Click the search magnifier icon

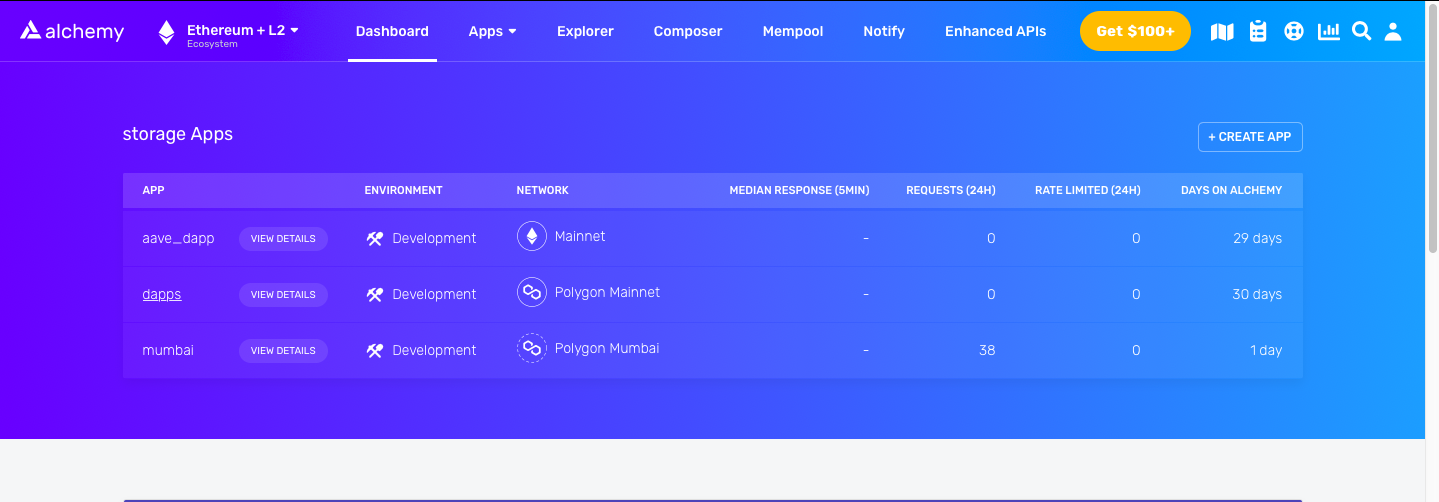1361,31
